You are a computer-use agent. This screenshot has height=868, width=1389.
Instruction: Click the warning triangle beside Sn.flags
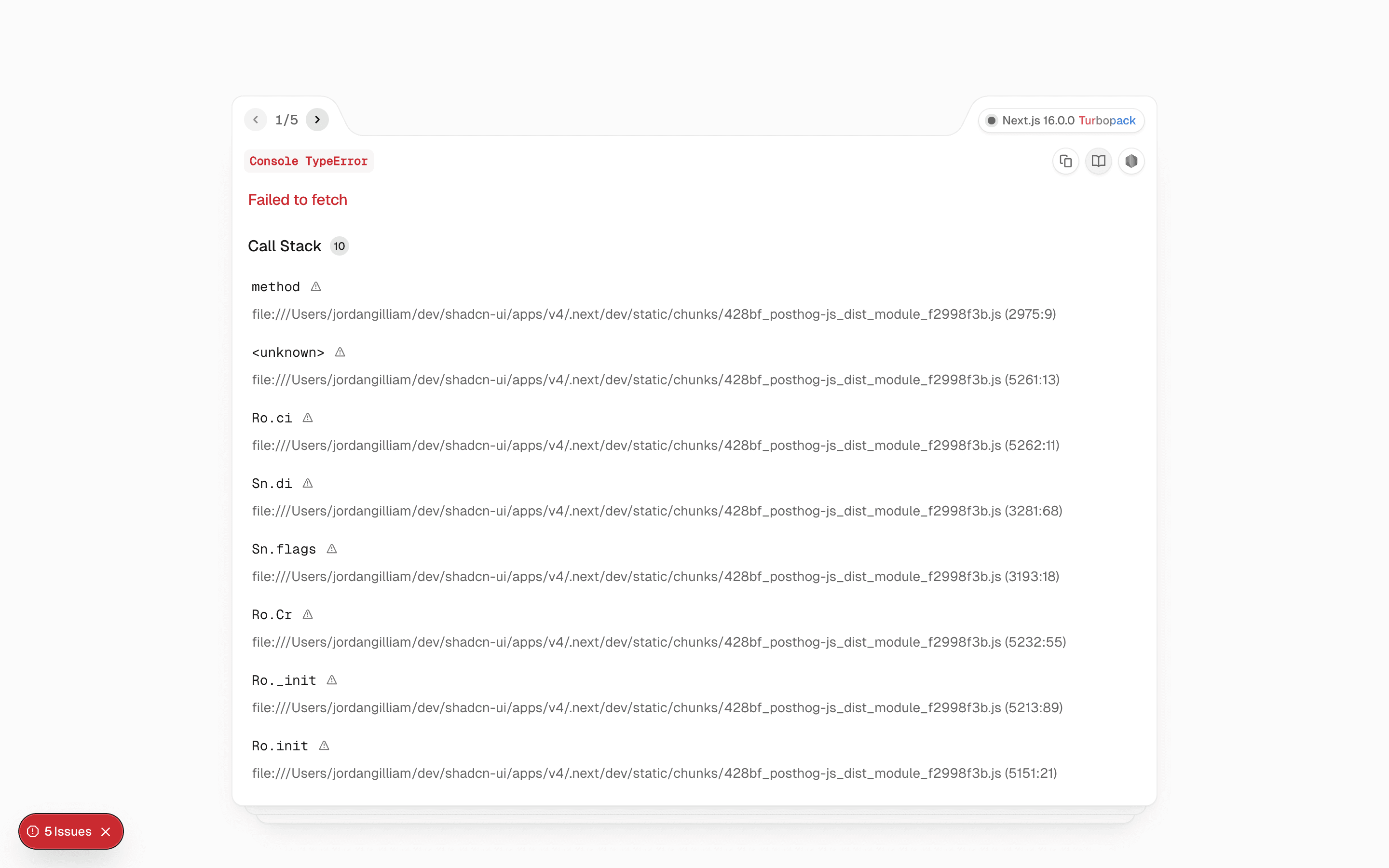[332, 549]
